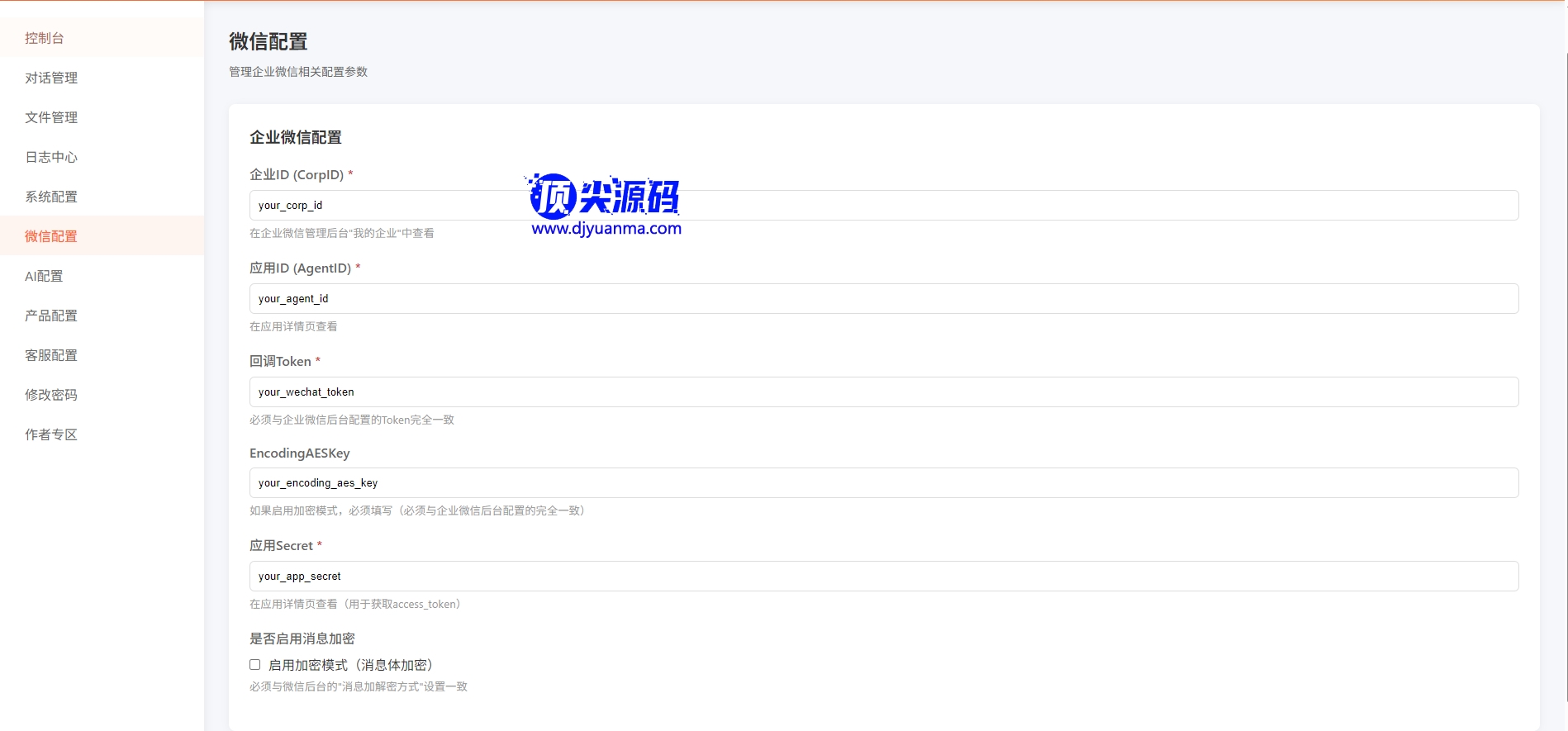
Task: Select the 应用Secret input field
Action: pyautogui.click(x=883, y=577)
